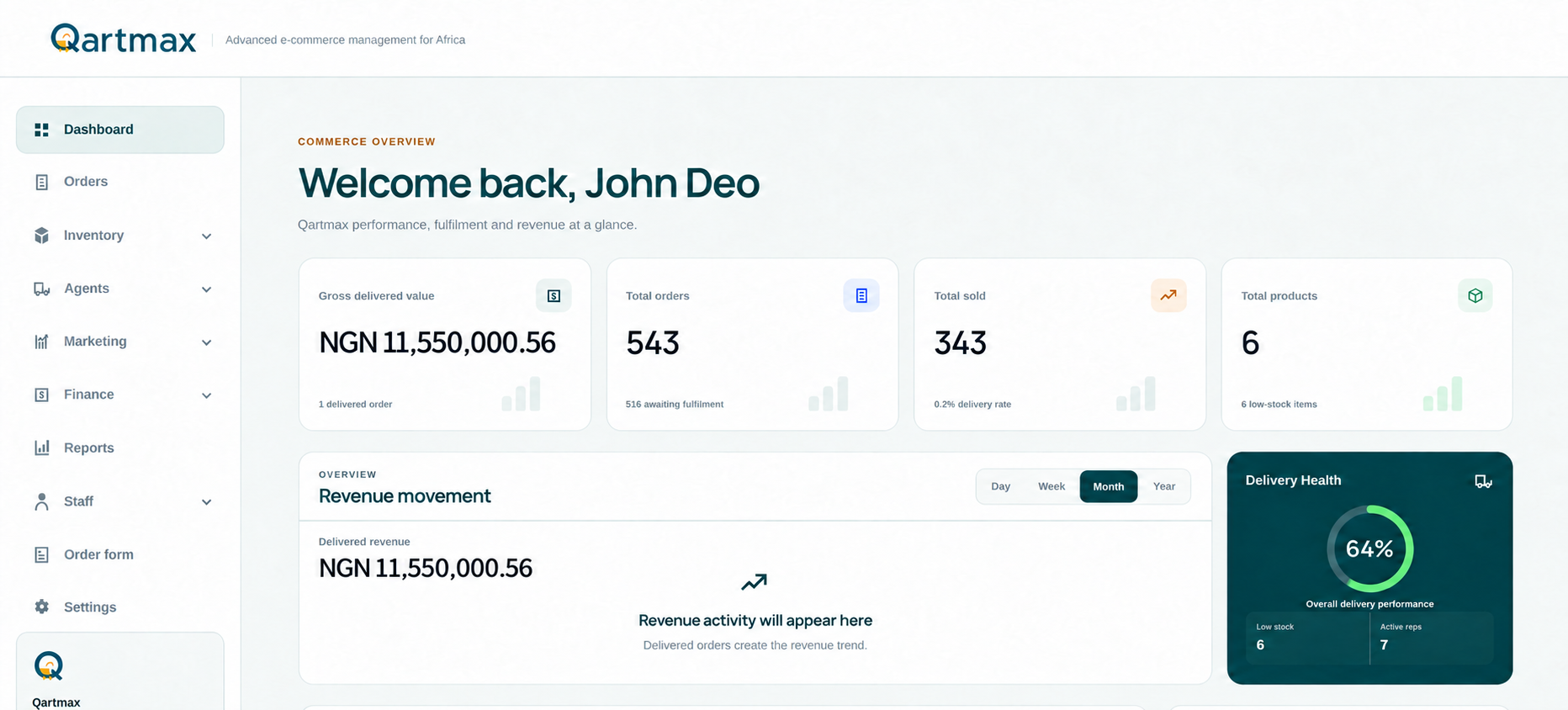Viewport: 1568px width, 710px height.
Task: Expand the Inventory submenu chevron
Action: pos(206,236)
